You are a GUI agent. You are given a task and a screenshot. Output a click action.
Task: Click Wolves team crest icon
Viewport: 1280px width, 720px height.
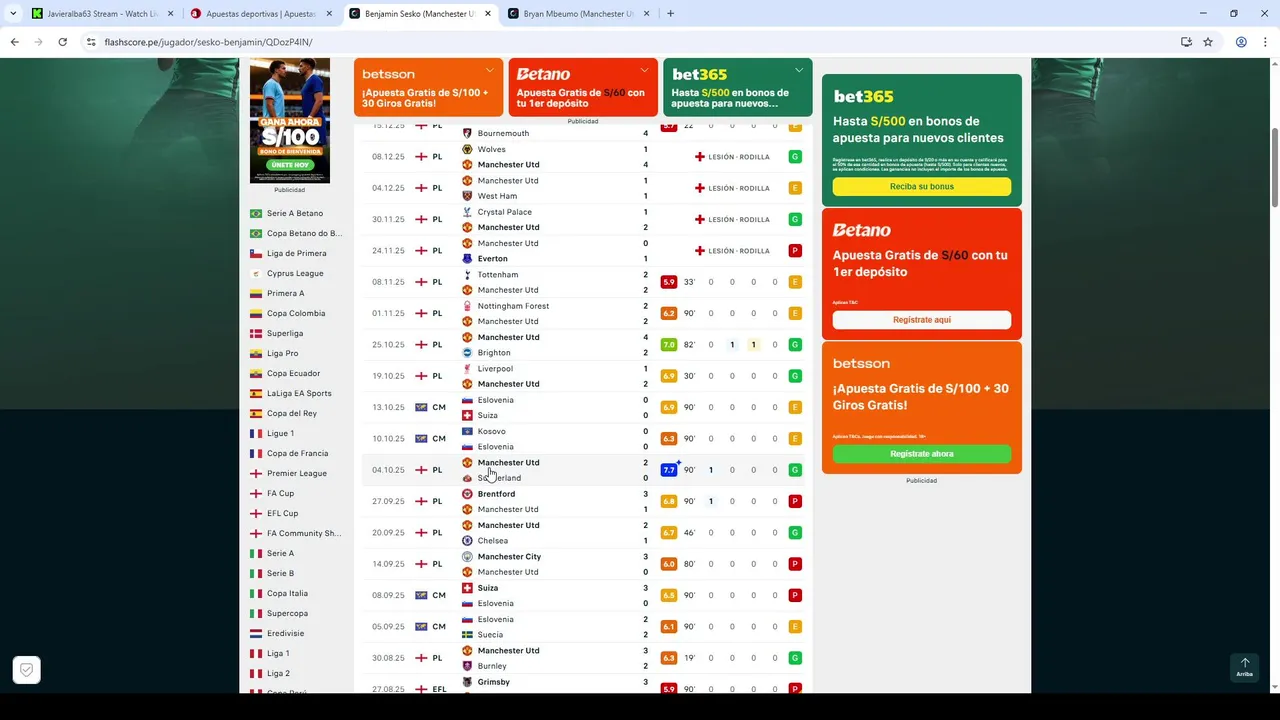(x=467, y=149)
